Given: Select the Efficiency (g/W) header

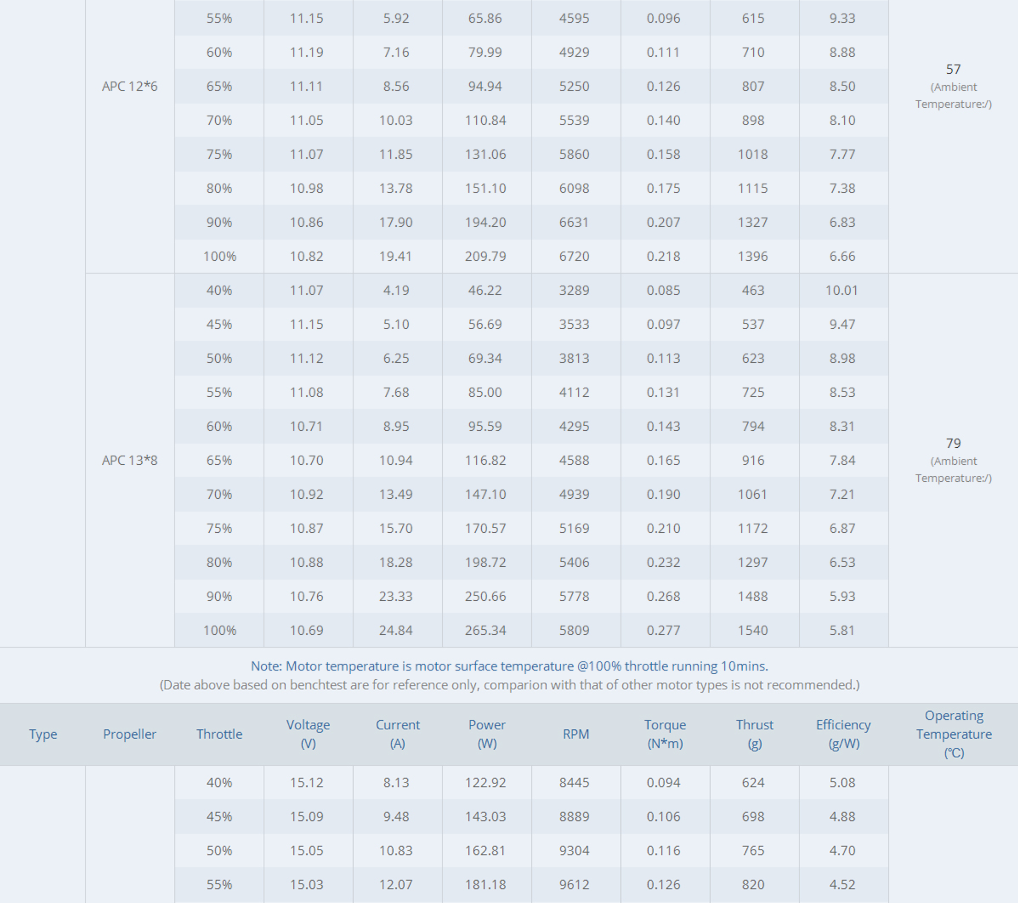Looking at the screenshot, I should coord(843,734).
